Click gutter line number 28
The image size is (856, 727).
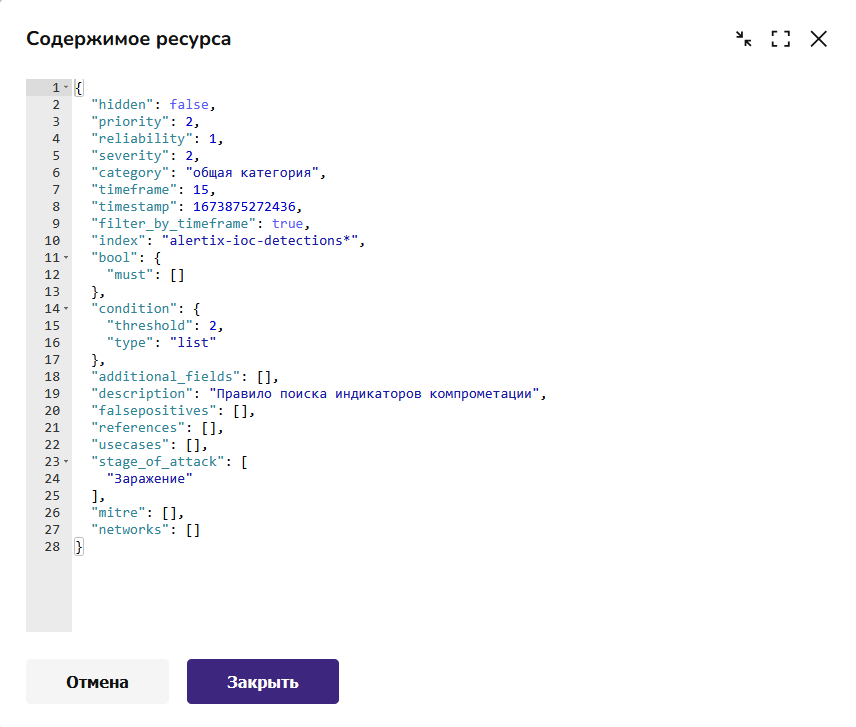pos(52,547)
